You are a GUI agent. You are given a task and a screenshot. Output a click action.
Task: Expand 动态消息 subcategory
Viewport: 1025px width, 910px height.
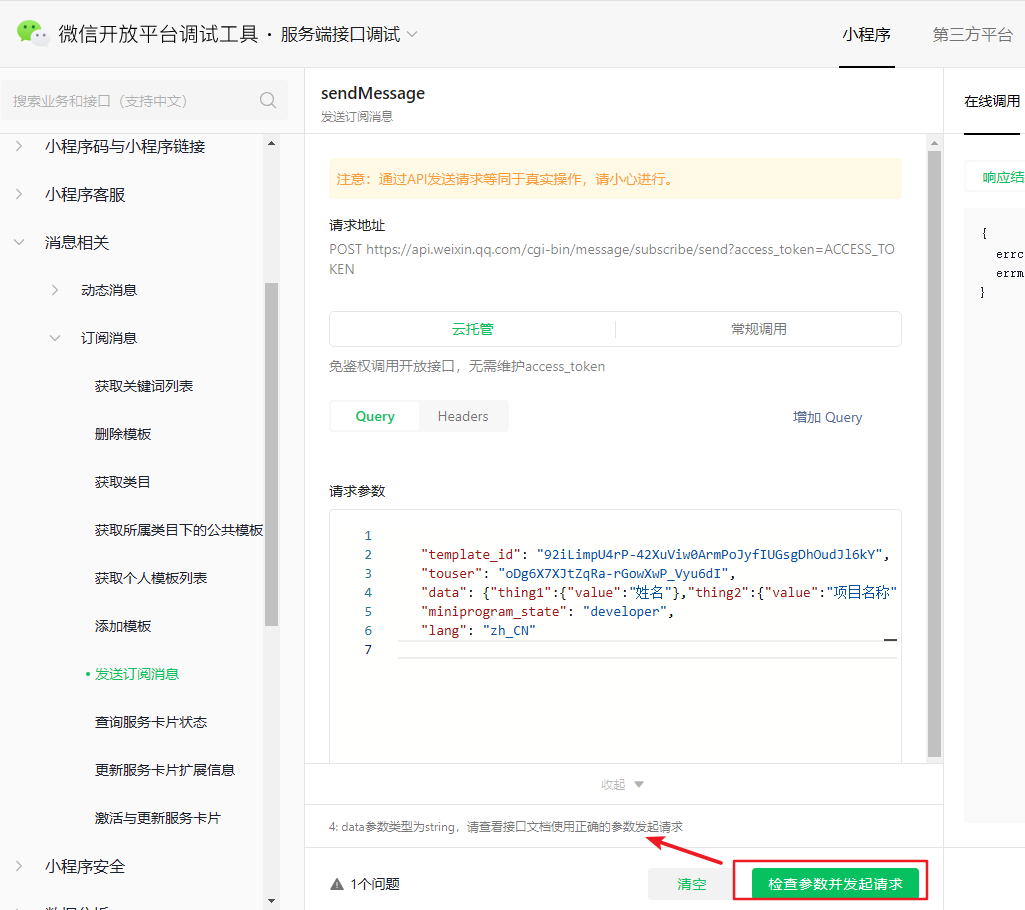coord(55,290)
